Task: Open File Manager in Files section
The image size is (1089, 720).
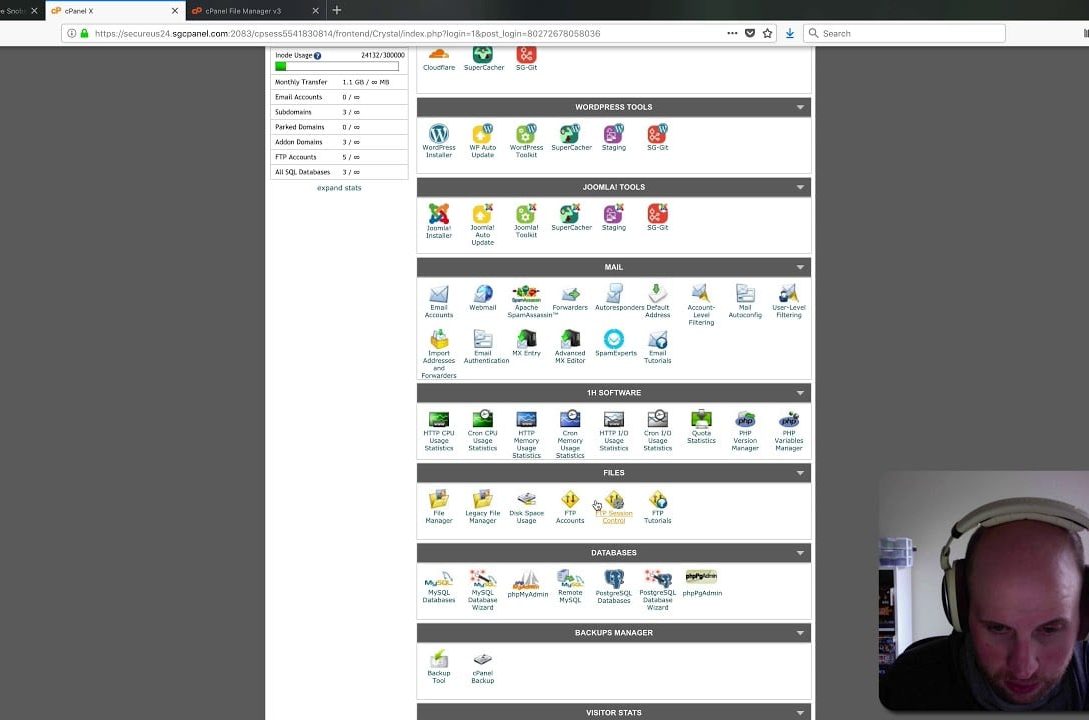Action: (438, 507)
